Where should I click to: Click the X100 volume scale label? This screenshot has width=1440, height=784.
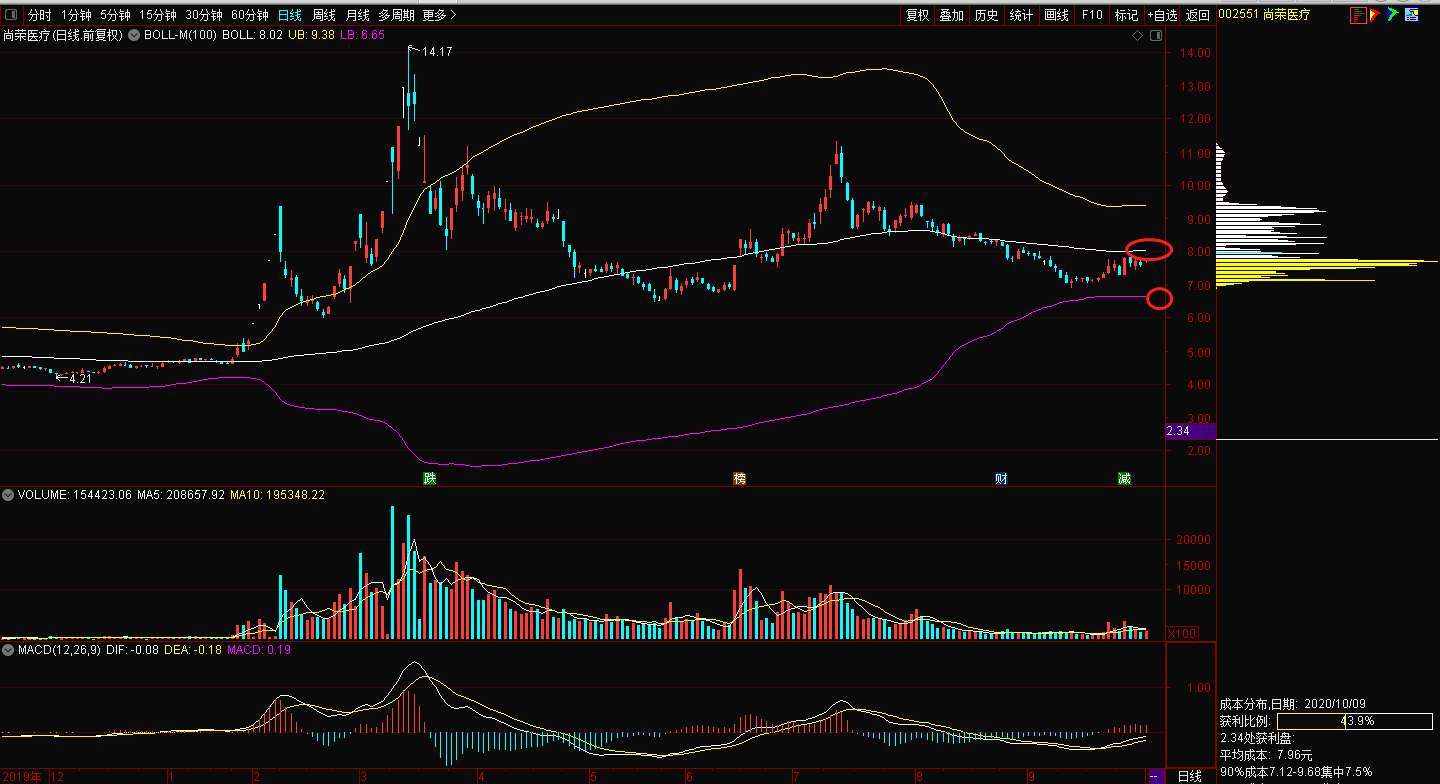[x=1184, y=634]
